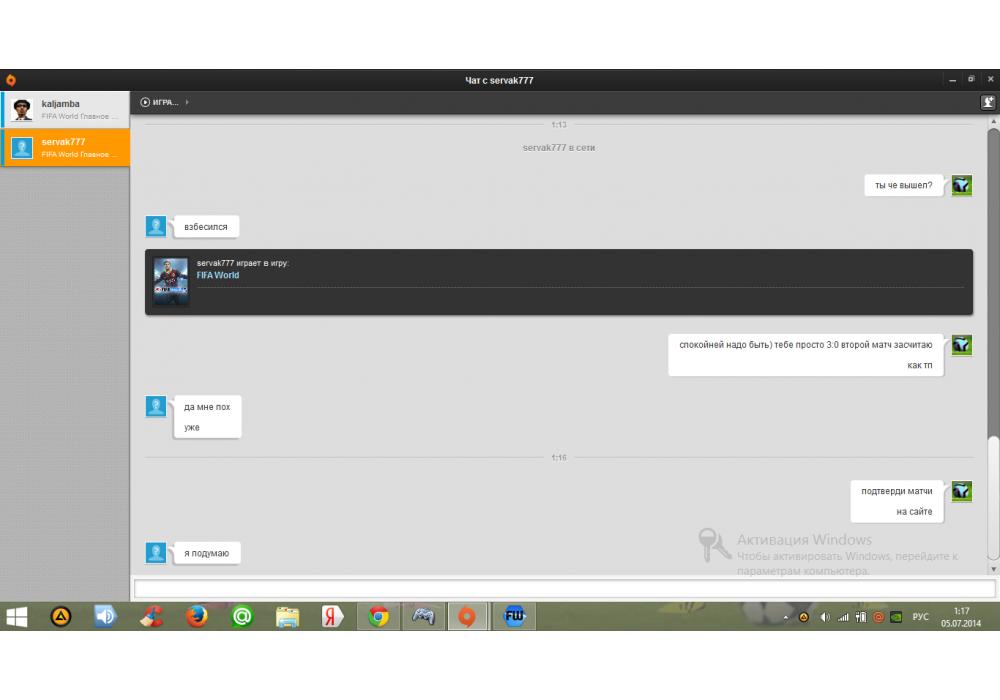Click avatar beside 'спокойней надо быть' message
Image resolution: width=1000 pixels, height=700 pixels.
click(x=962, y=345)
